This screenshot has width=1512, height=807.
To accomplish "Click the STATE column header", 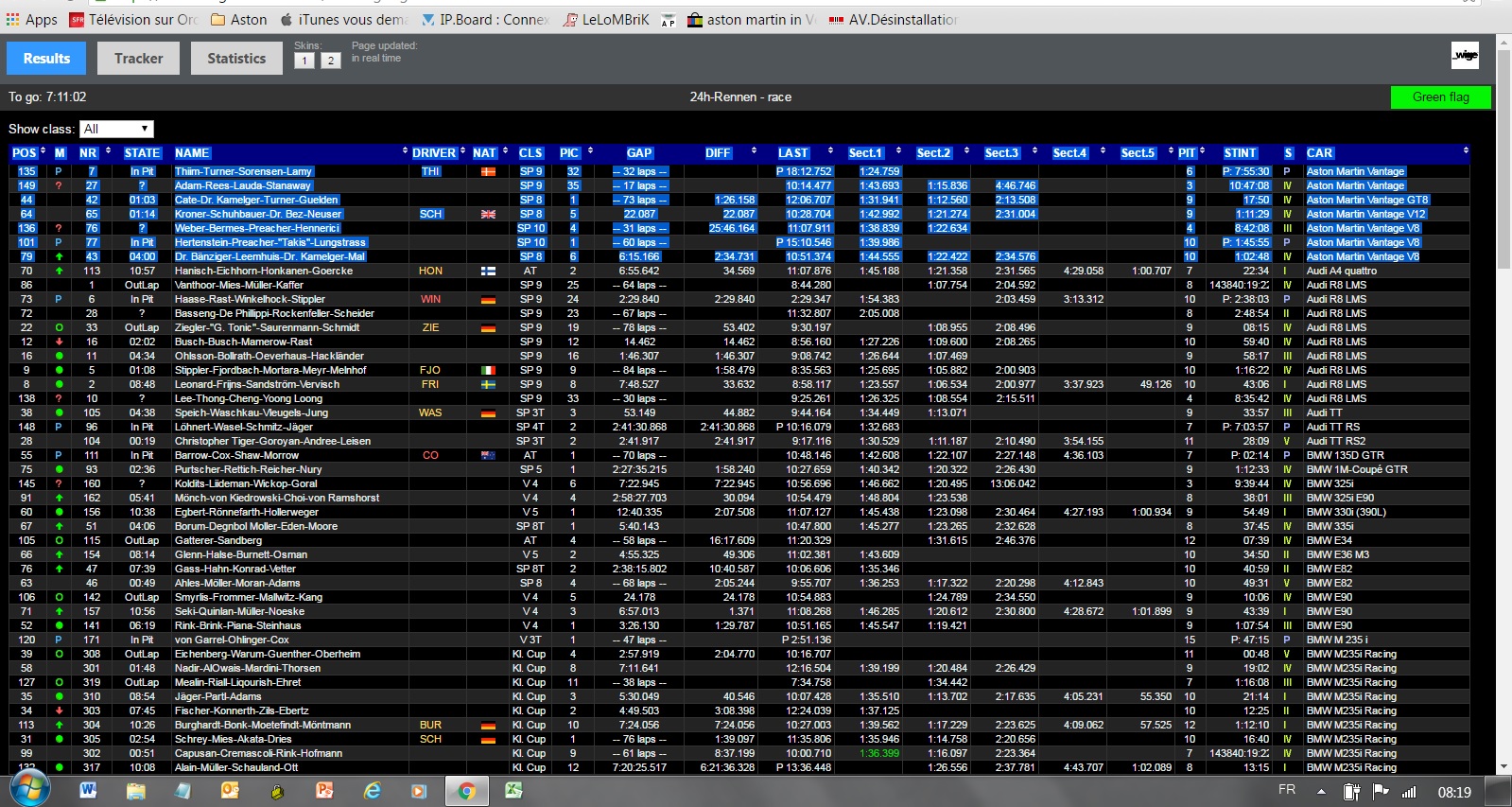I will point(142,152).
